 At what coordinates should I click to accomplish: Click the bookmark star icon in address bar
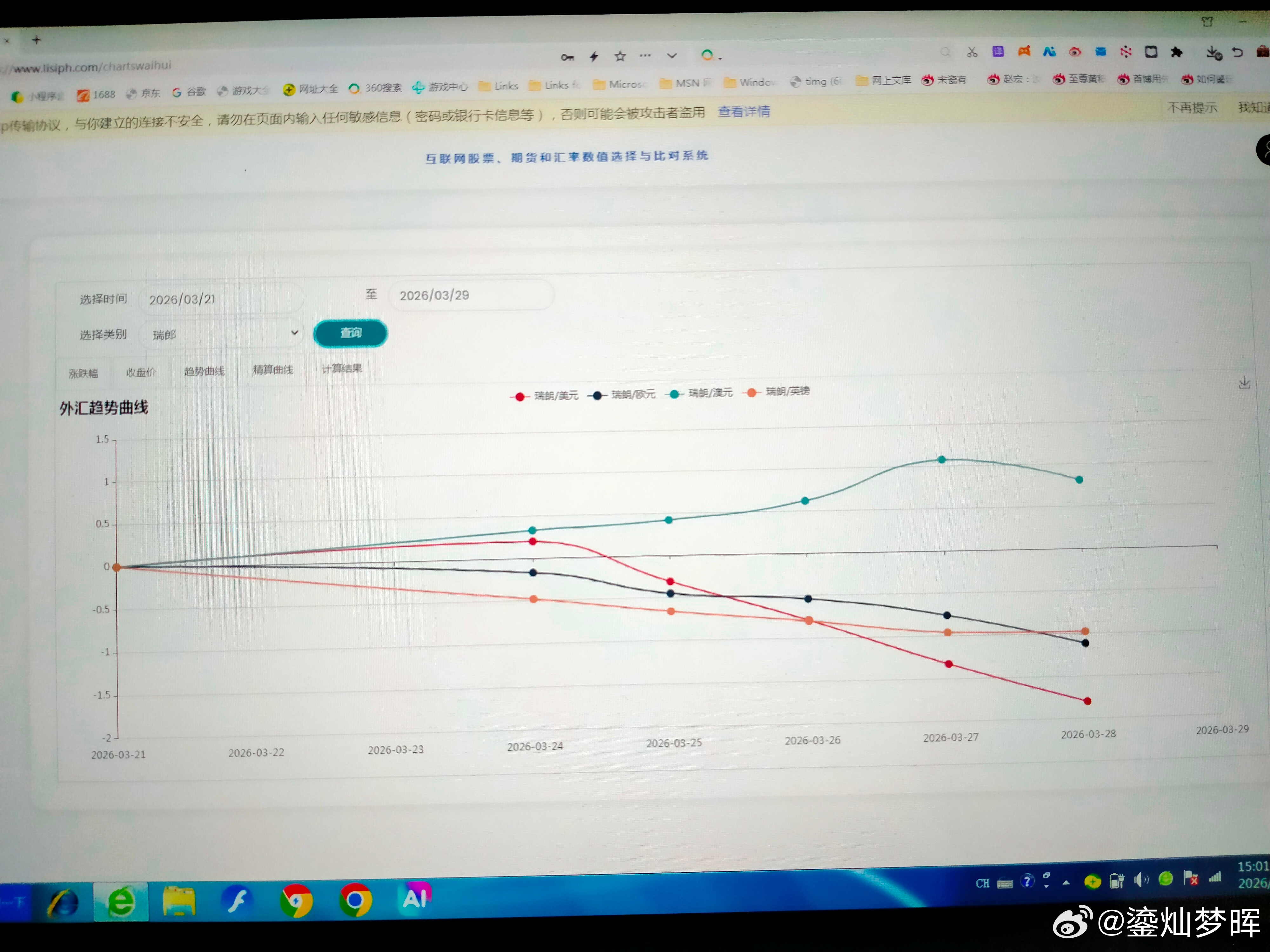[620, 56]
